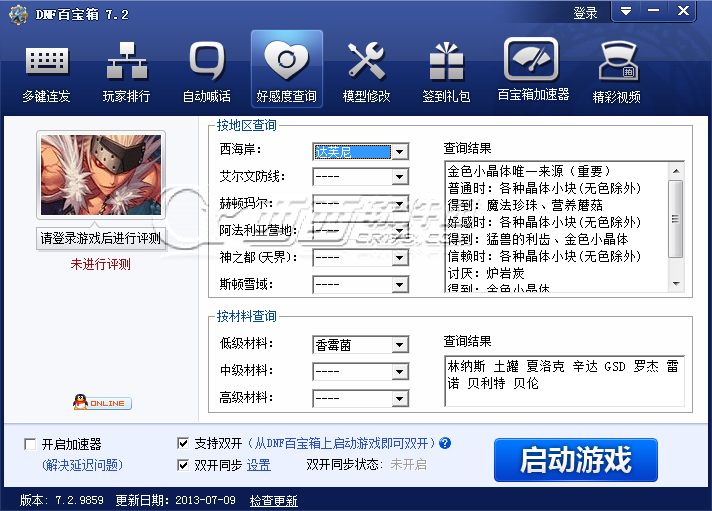Viewport: 712px width, 511px height.
Task: Toggle the 双开同步 checkbox
Action: (x=183, y=465)
